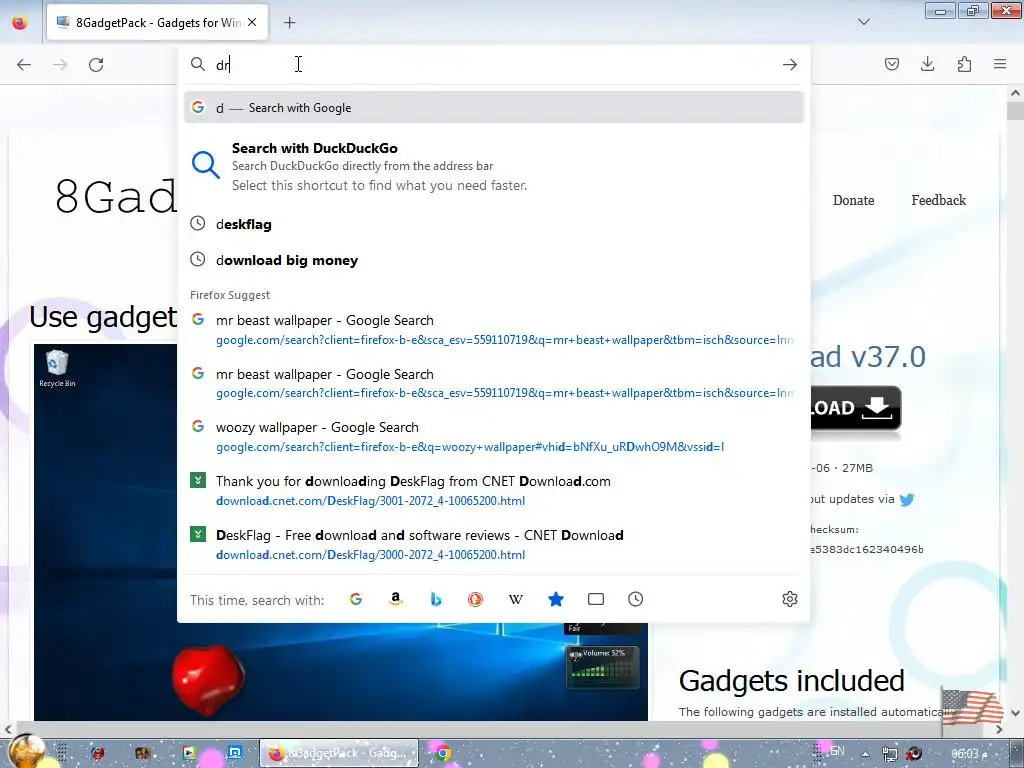Open the Chrome icon in the taskbar

coord(443,753)
